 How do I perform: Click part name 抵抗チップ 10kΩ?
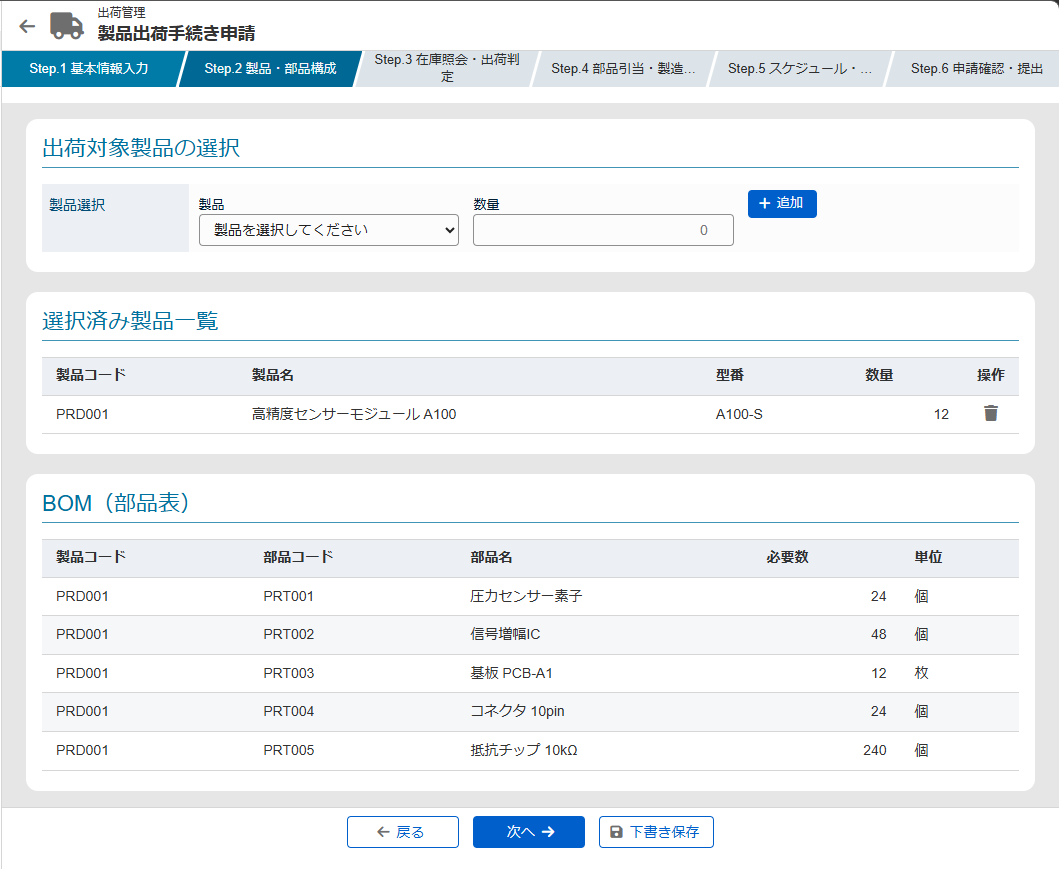524,750
